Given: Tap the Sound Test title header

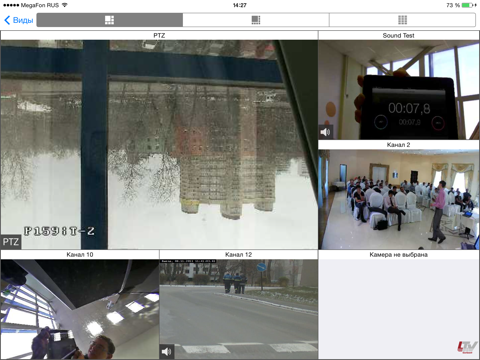Looking at the screenshot, I should (399, 35).
